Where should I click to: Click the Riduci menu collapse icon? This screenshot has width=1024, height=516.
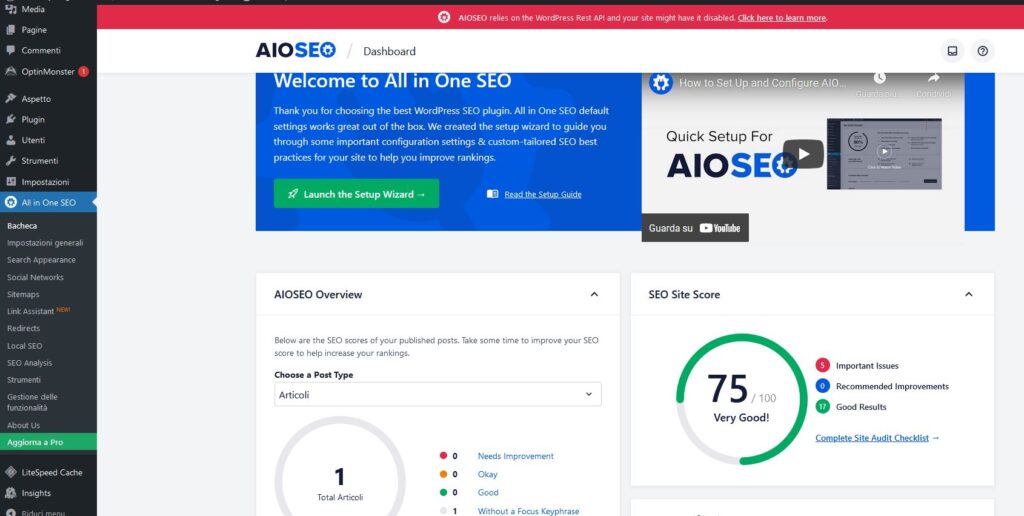[x=10, y=512]
